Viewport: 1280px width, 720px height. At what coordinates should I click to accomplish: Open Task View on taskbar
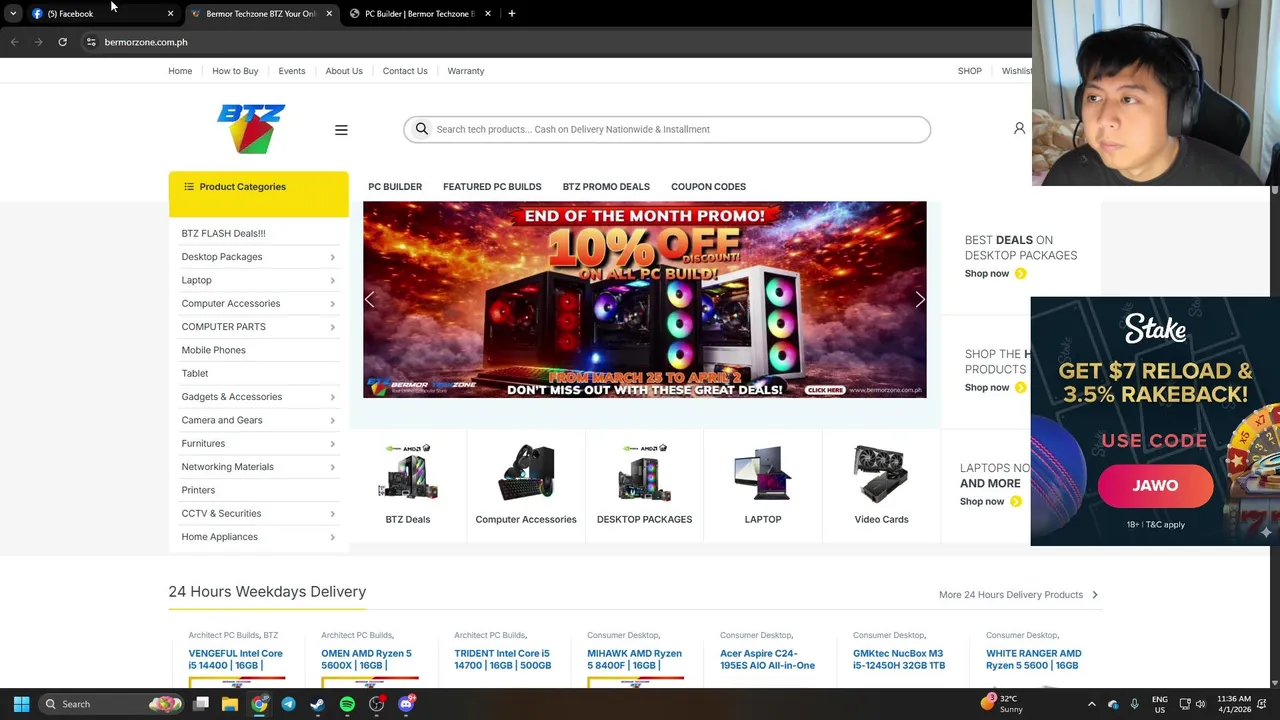(201, 704)
